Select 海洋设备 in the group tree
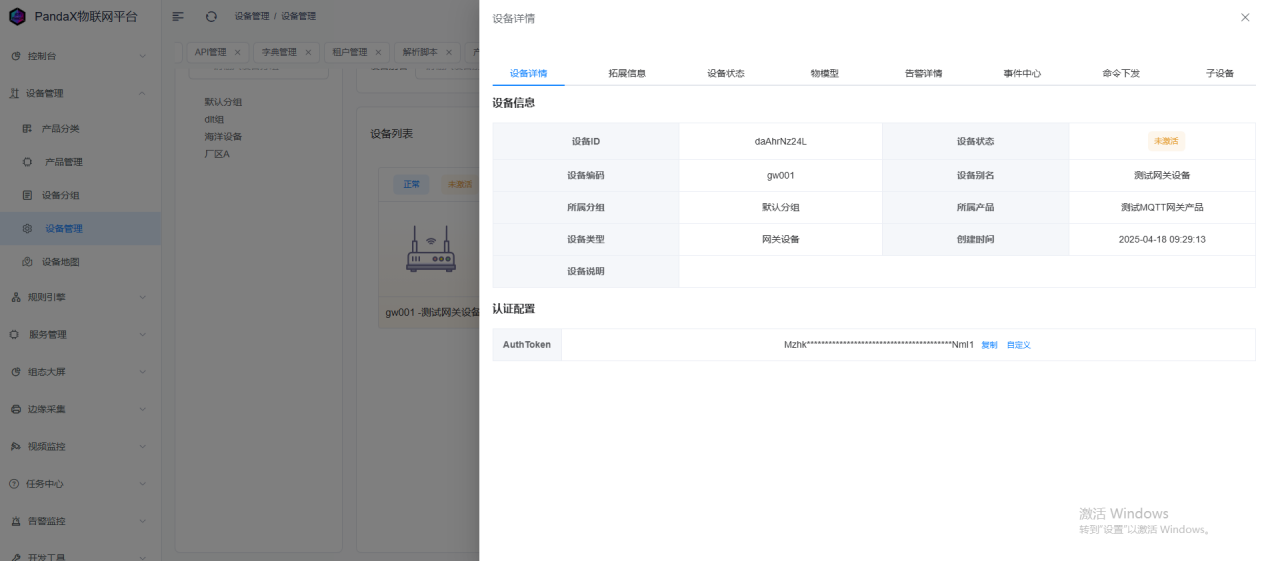 223,136
